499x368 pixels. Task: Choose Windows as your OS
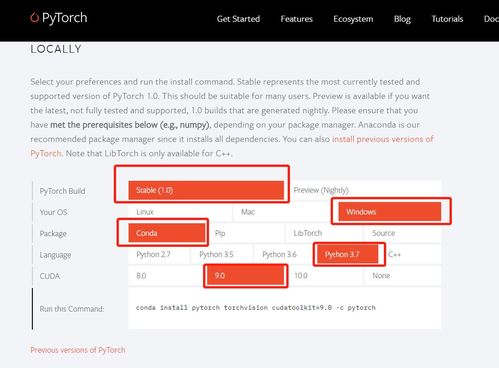(390, 212)
